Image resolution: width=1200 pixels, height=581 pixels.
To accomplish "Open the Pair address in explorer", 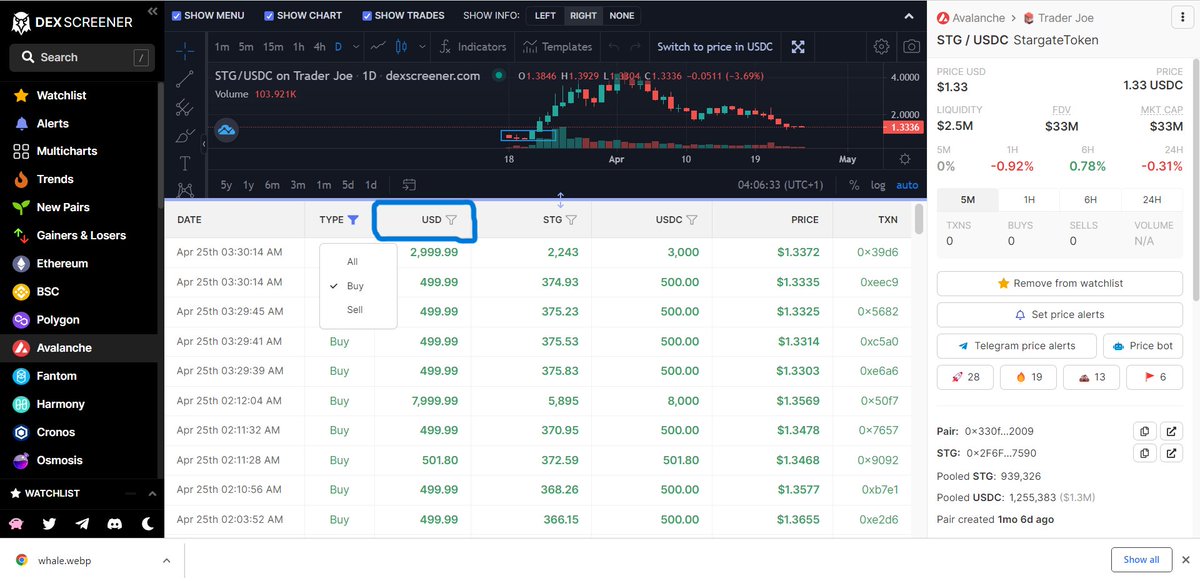I will (1172, 431).
